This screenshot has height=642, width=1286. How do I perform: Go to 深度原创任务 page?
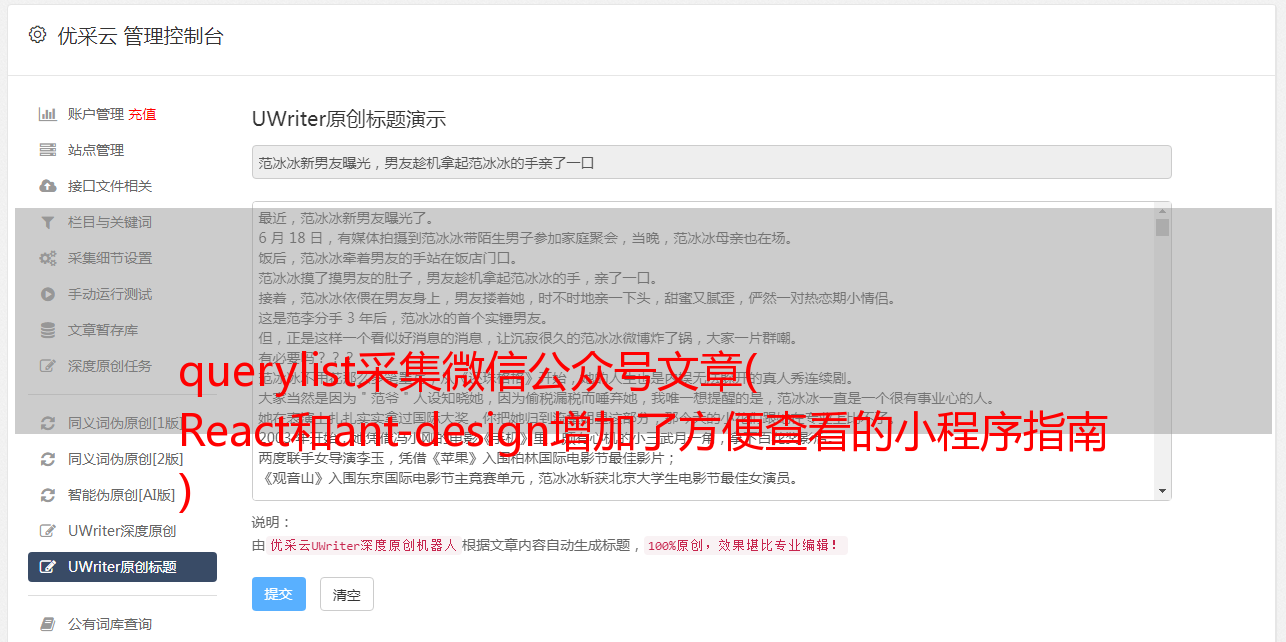[110, 366]
